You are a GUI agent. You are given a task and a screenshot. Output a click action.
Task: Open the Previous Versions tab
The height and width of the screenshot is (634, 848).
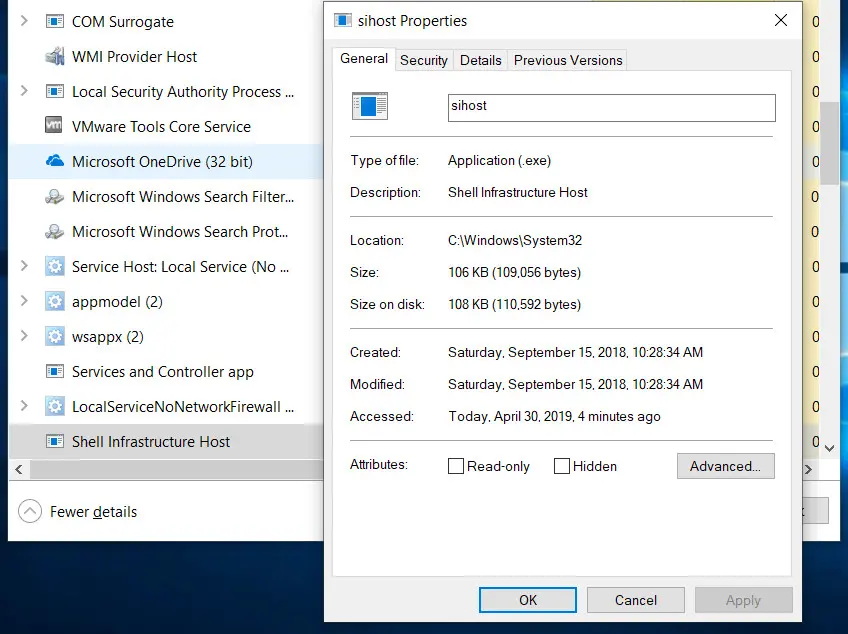(x=567, y=60)
